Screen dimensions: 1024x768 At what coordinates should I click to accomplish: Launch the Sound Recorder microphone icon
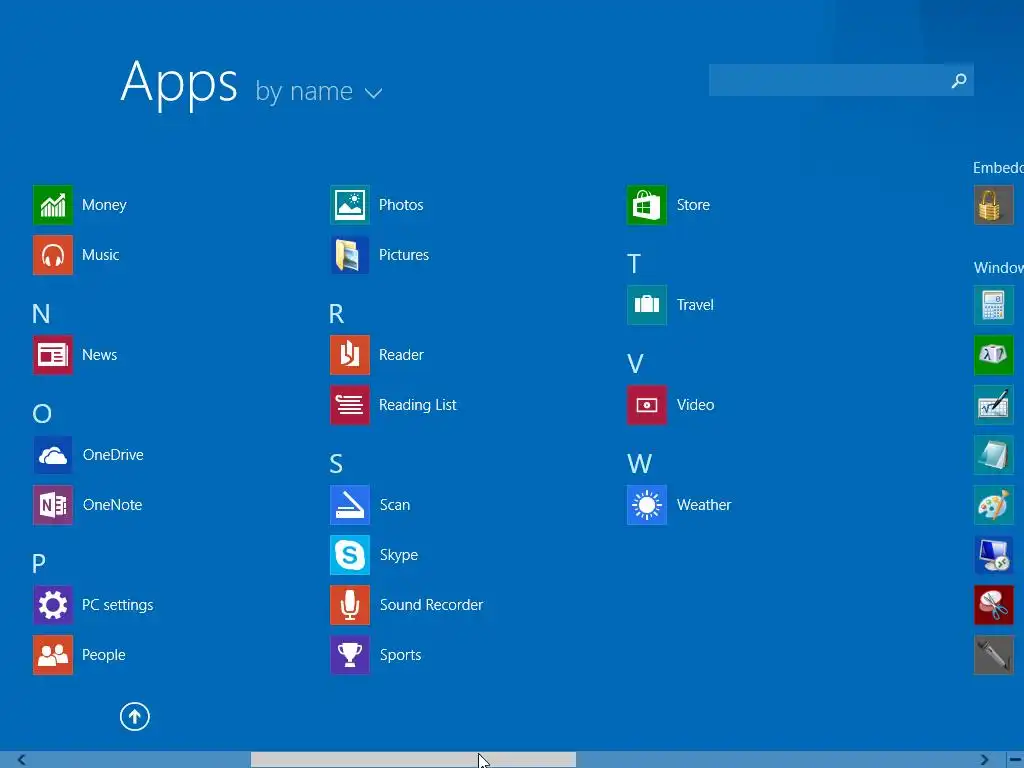point(349,605)
